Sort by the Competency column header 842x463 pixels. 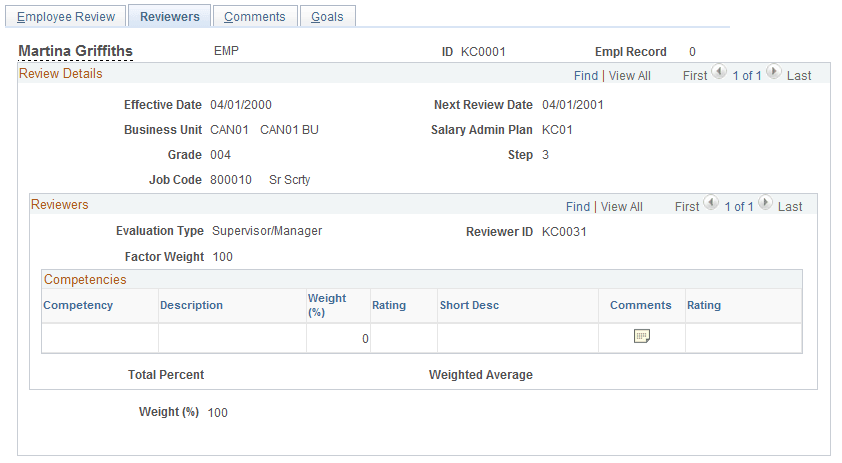click(78, 305)
